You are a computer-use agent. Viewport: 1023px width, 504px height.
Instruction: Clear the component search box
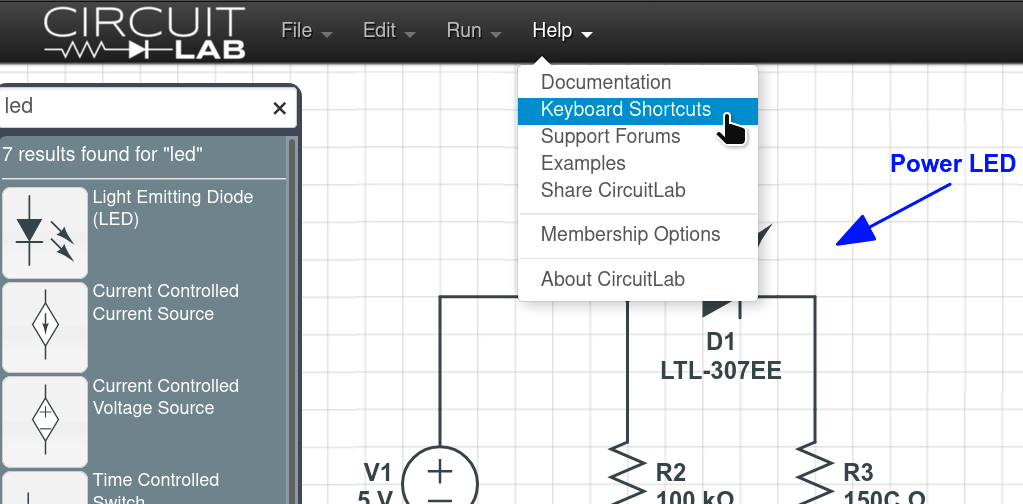tap(279, 108)
